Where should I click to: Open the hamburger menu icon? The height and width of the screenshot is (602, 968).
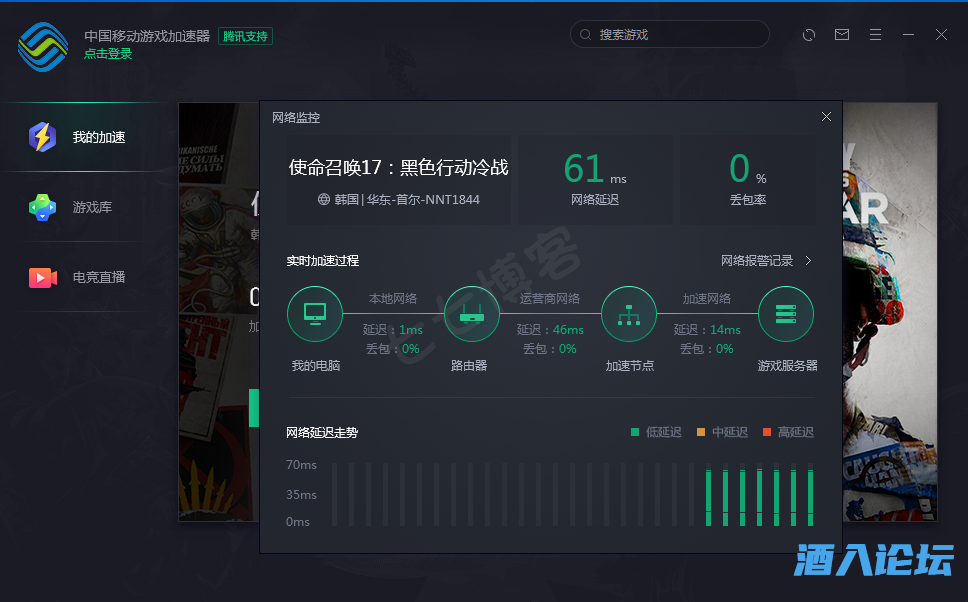[875, 35]
